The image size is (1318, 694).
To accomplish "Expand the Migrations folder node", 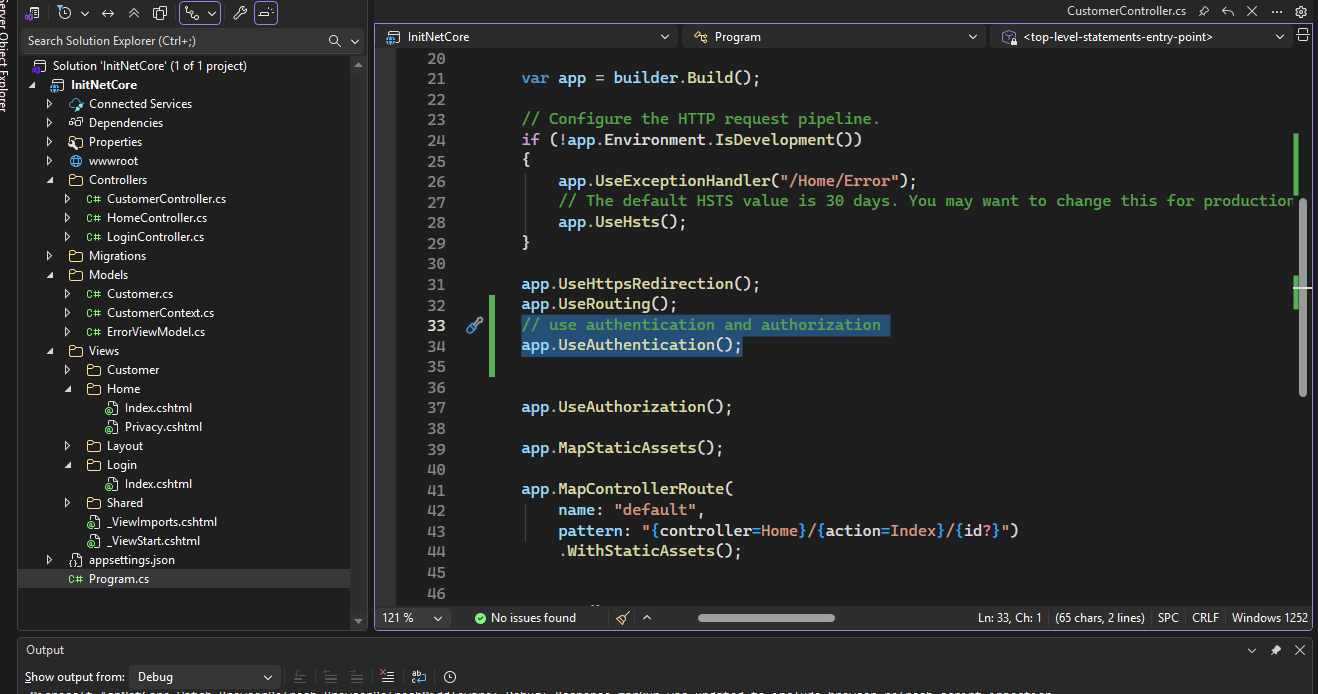I will click(50, 256).
